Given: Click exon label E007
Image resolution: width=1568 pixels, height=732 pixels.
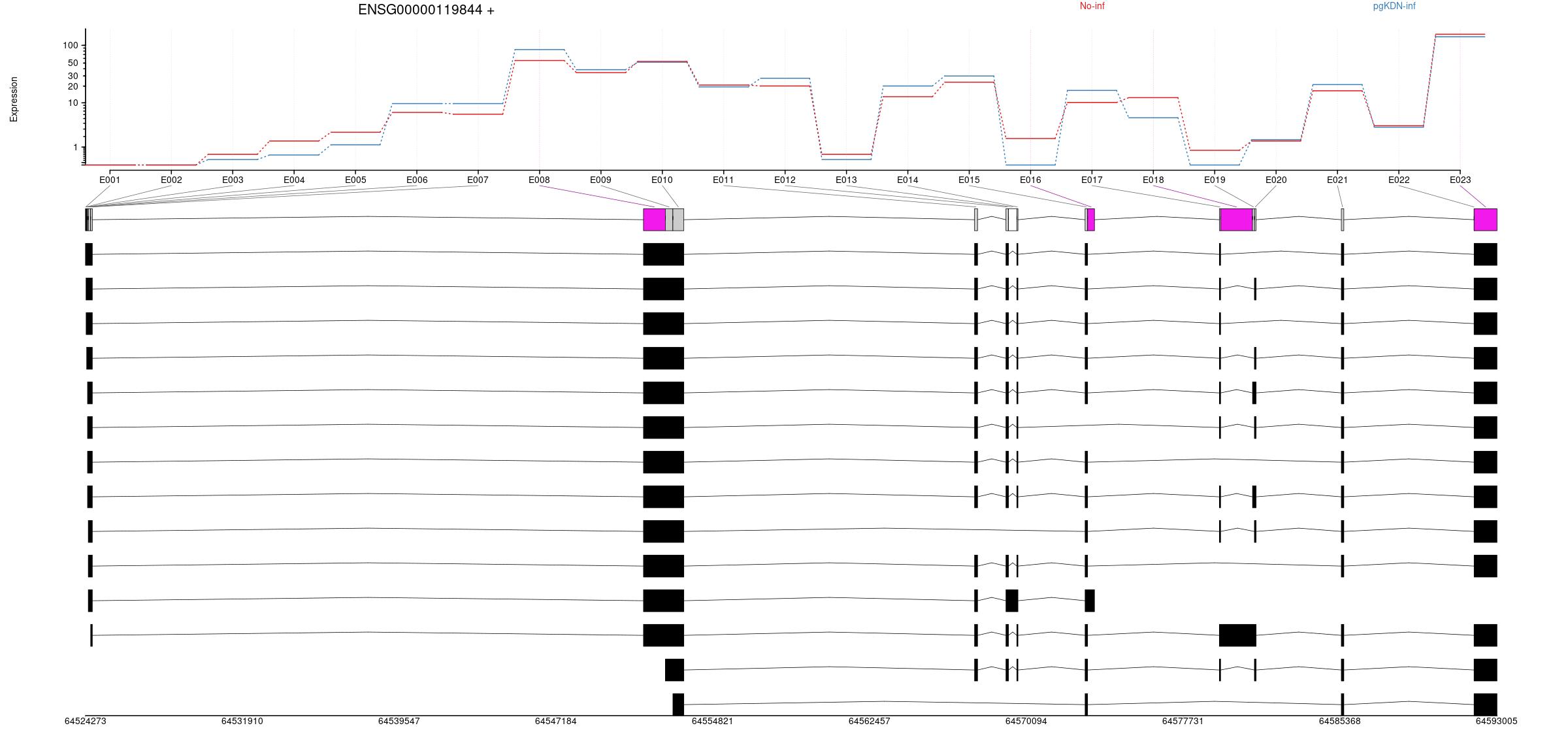Looking at the screenshot, I should (x=478, y=180).
